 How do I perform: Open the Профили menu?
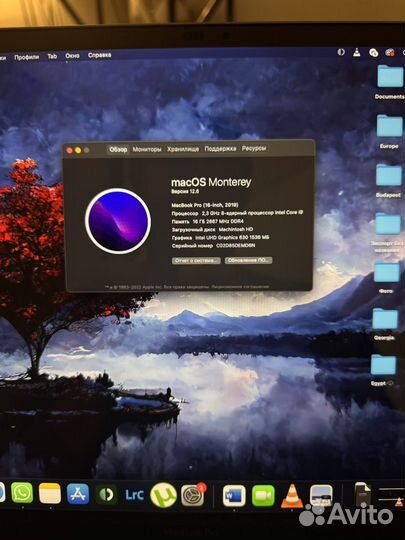pos(27,57)
